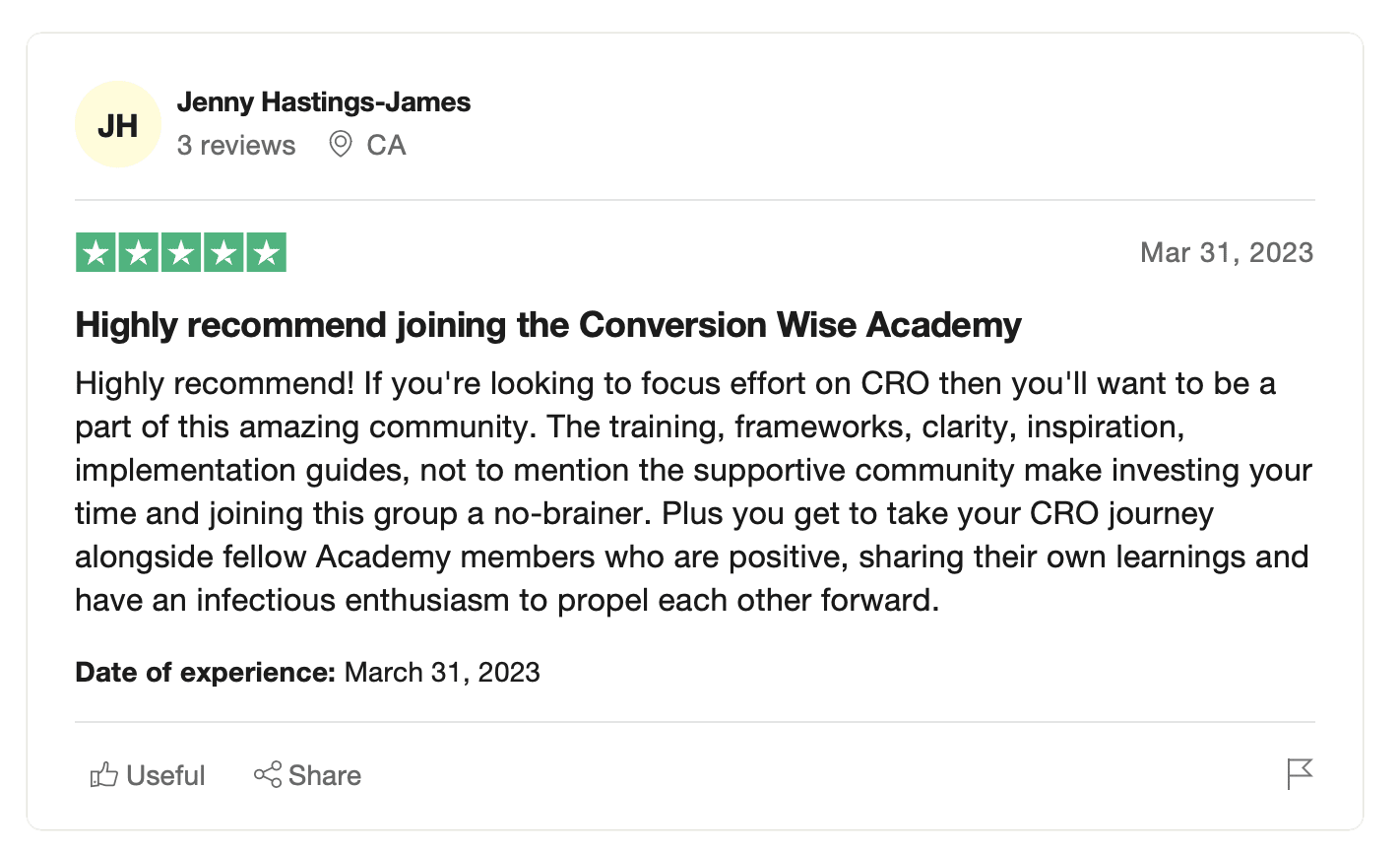Click the "CA" location label
The width and height of the screenshot is (1400, 853).
[x=386, y=146]
